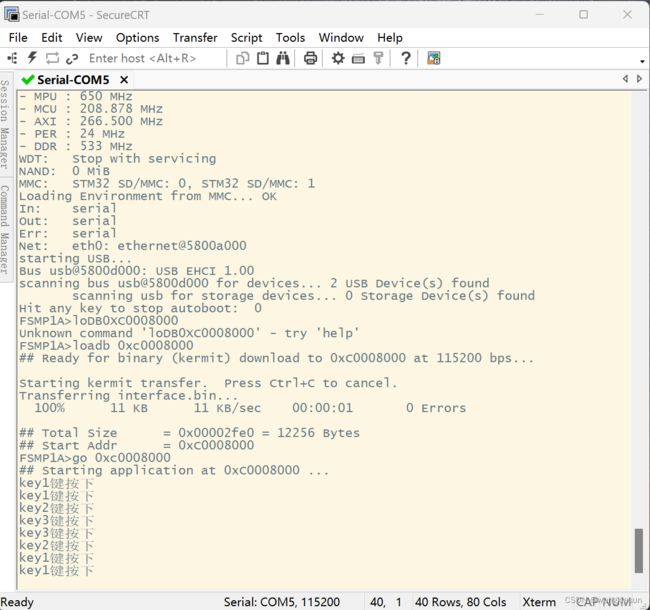Click '## Starting application at 0xC0008000' line
Screen dimensions: 650x610
tap(174, 470)
